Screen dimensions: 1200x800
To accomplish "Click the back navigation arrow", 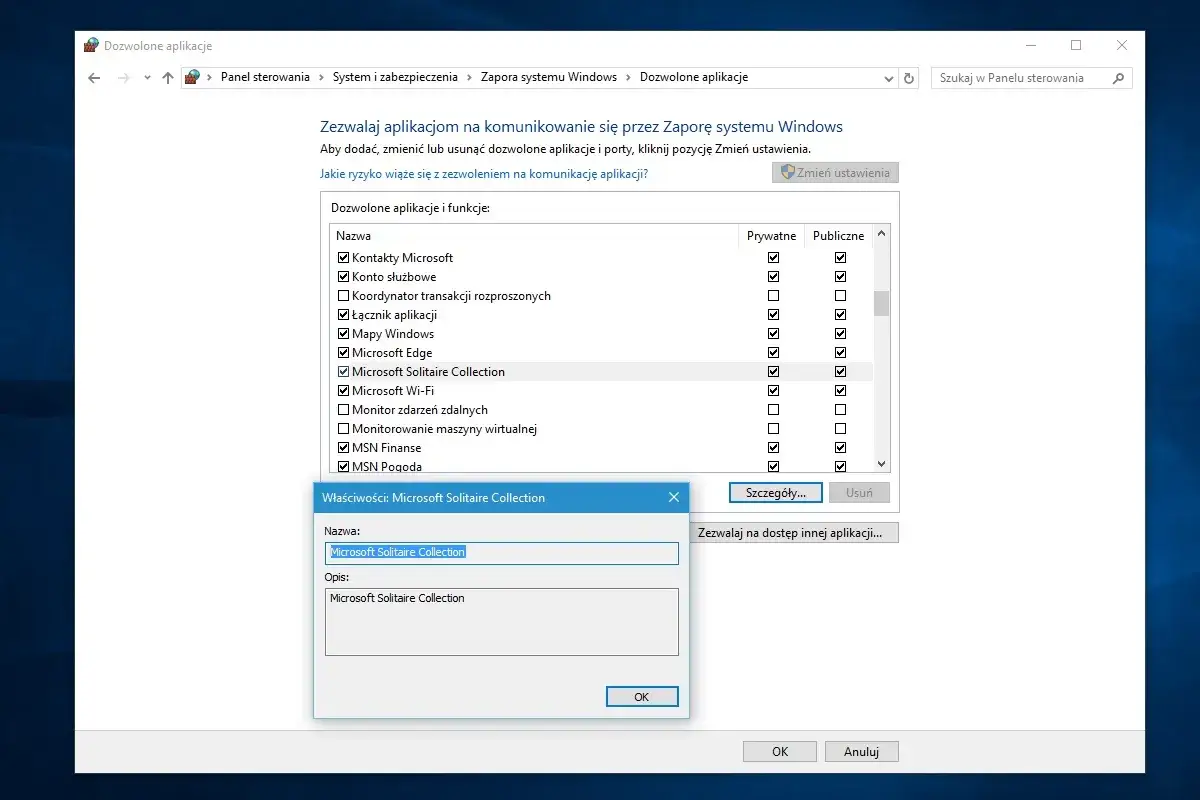I will click(x=94, y=77).
